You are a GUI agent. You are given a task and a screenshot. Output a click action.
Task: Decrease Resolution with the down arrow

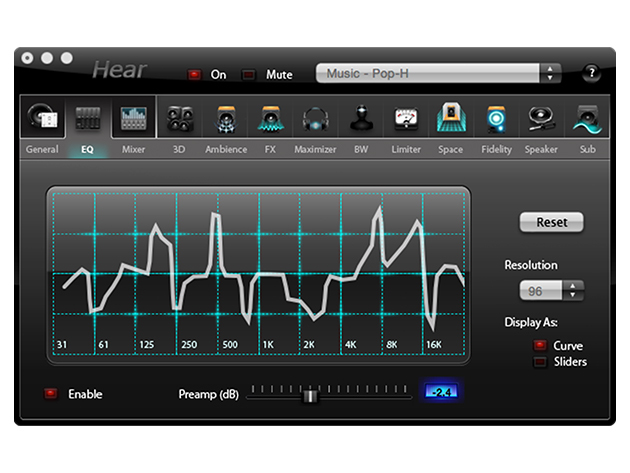(x=573, y=295)
